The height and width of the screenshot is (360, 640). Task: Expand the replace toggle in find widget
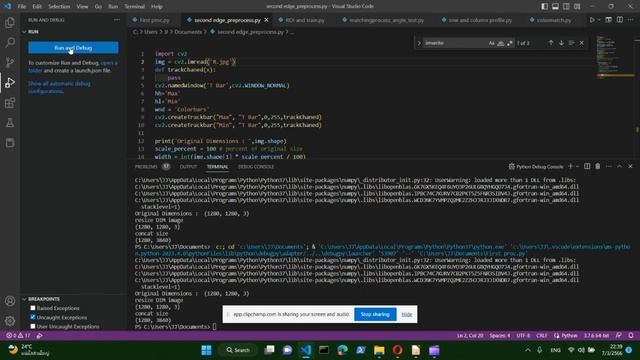[x=419, y=43]
